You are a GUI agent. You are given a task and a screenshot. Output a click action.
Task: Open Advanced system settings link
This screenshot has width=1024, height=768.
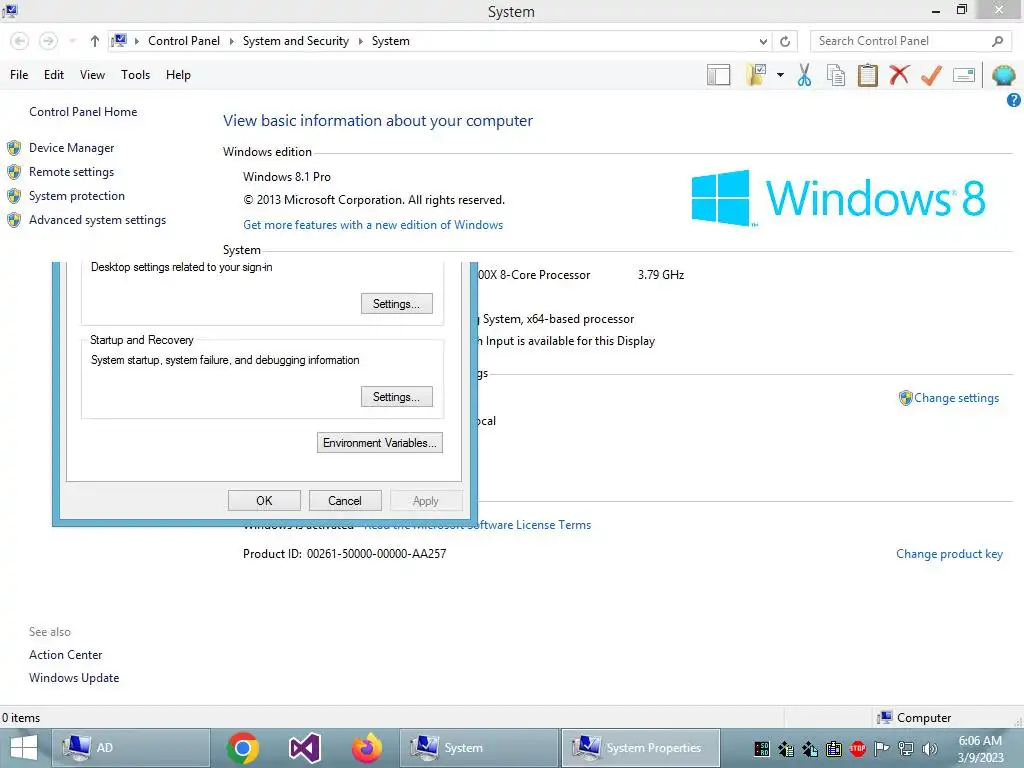(x=97, y=220)
